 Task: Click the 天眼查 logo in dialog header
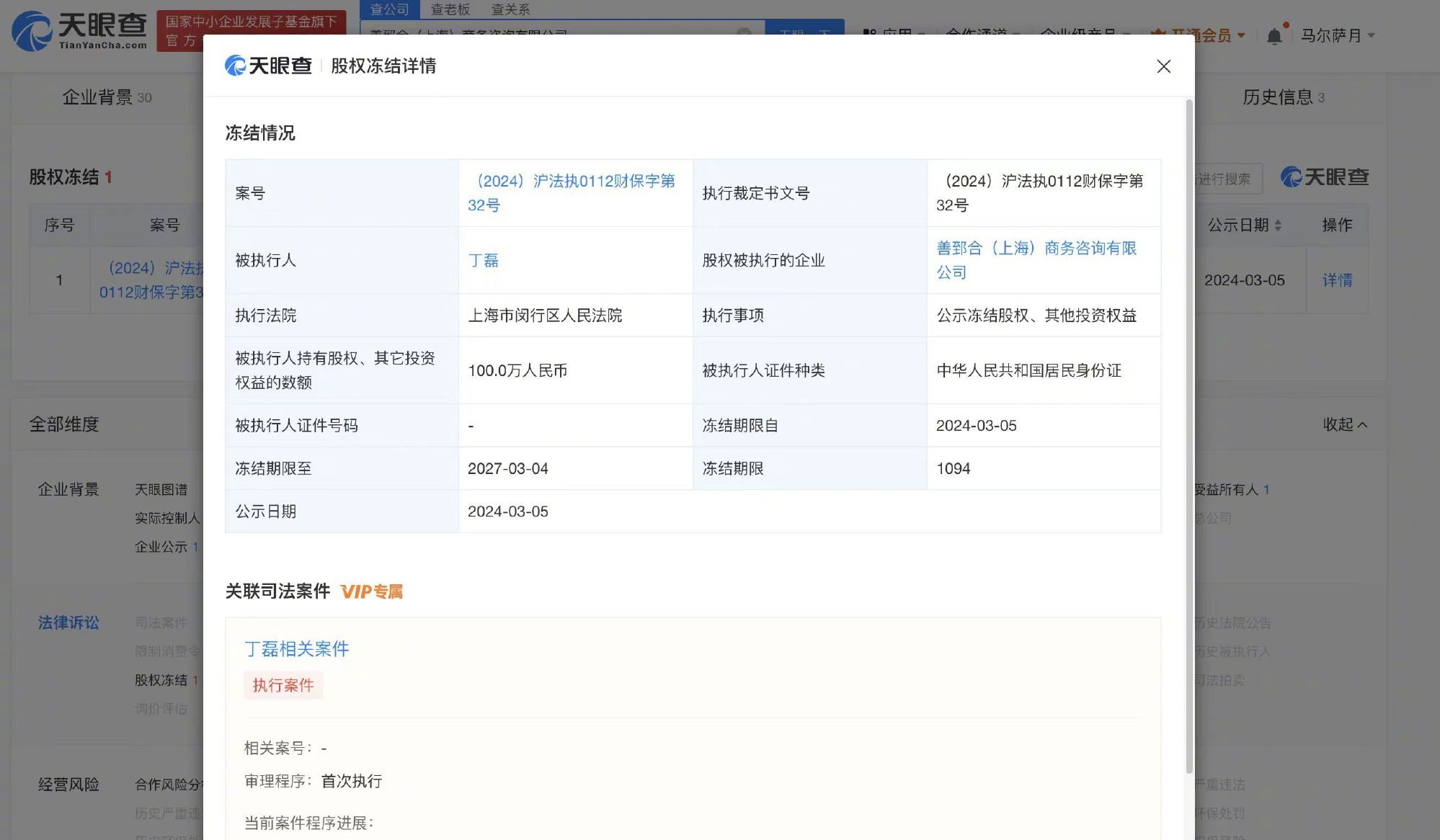point(268,66)
